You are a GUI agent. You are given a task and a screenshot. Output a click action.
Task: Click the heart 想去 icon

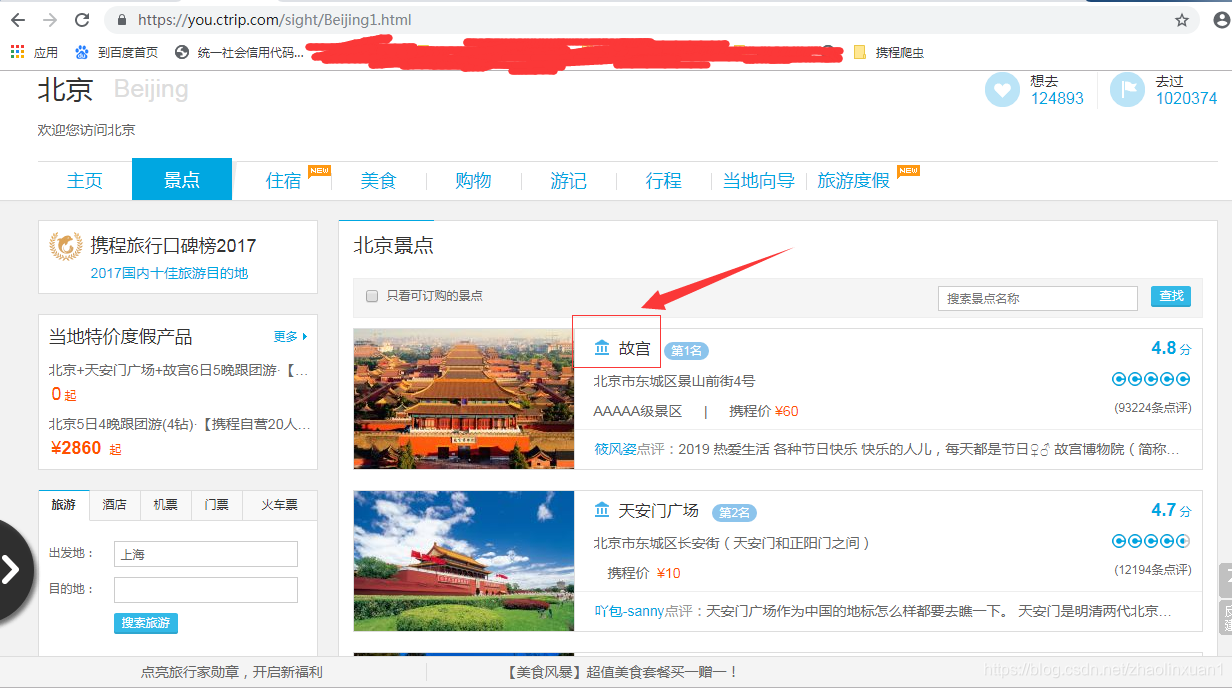tap(1002, 90)
